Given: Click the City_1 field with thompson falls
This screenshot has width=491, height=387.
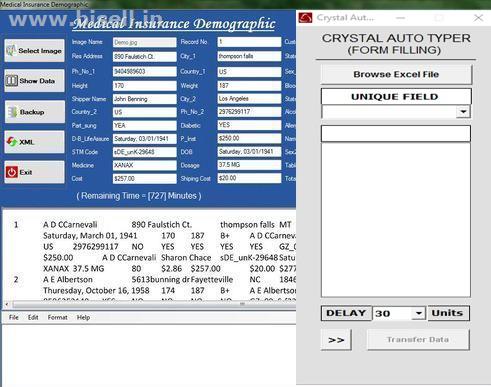Looking at the screenshot, I should [x=249, y=56].
